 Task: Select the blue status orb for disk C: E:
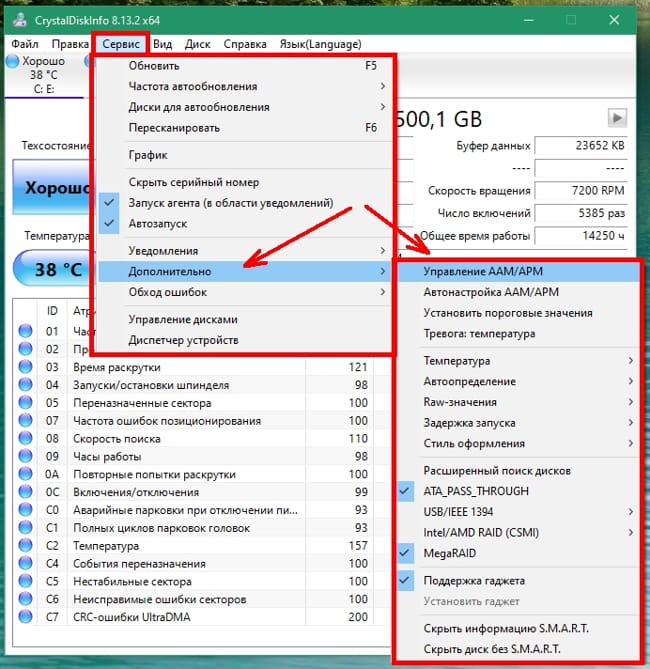coord(13,61)
